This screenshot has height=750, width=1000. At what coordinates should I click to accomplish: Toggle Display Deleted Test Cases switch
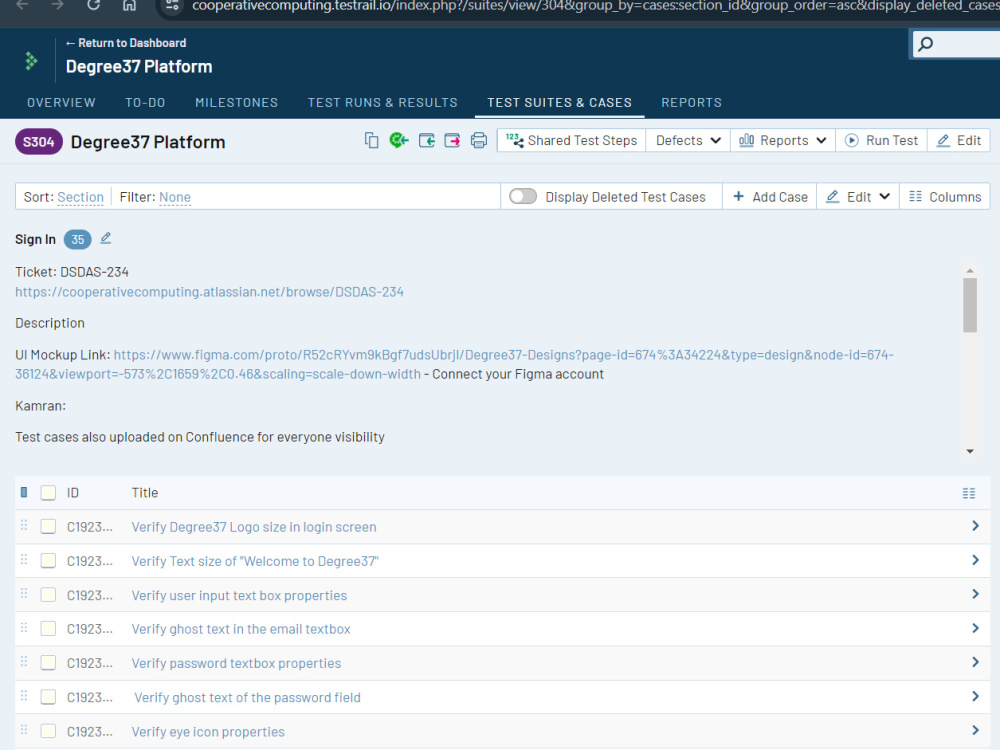point(523,196)
